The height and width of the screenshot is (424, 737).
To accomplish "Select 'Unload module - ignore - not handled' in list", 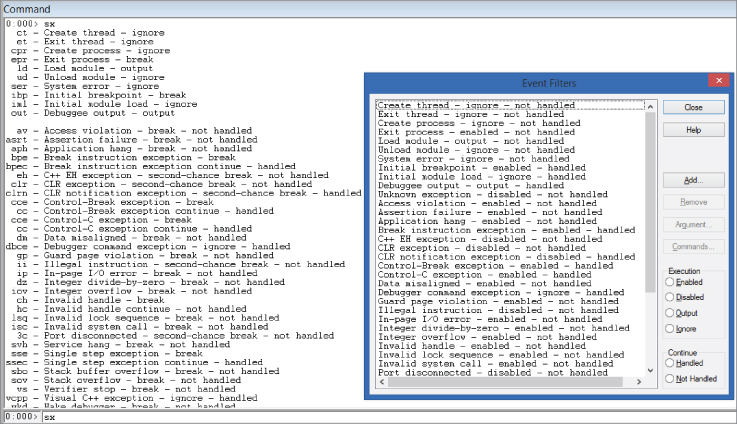I will [510, 150].
